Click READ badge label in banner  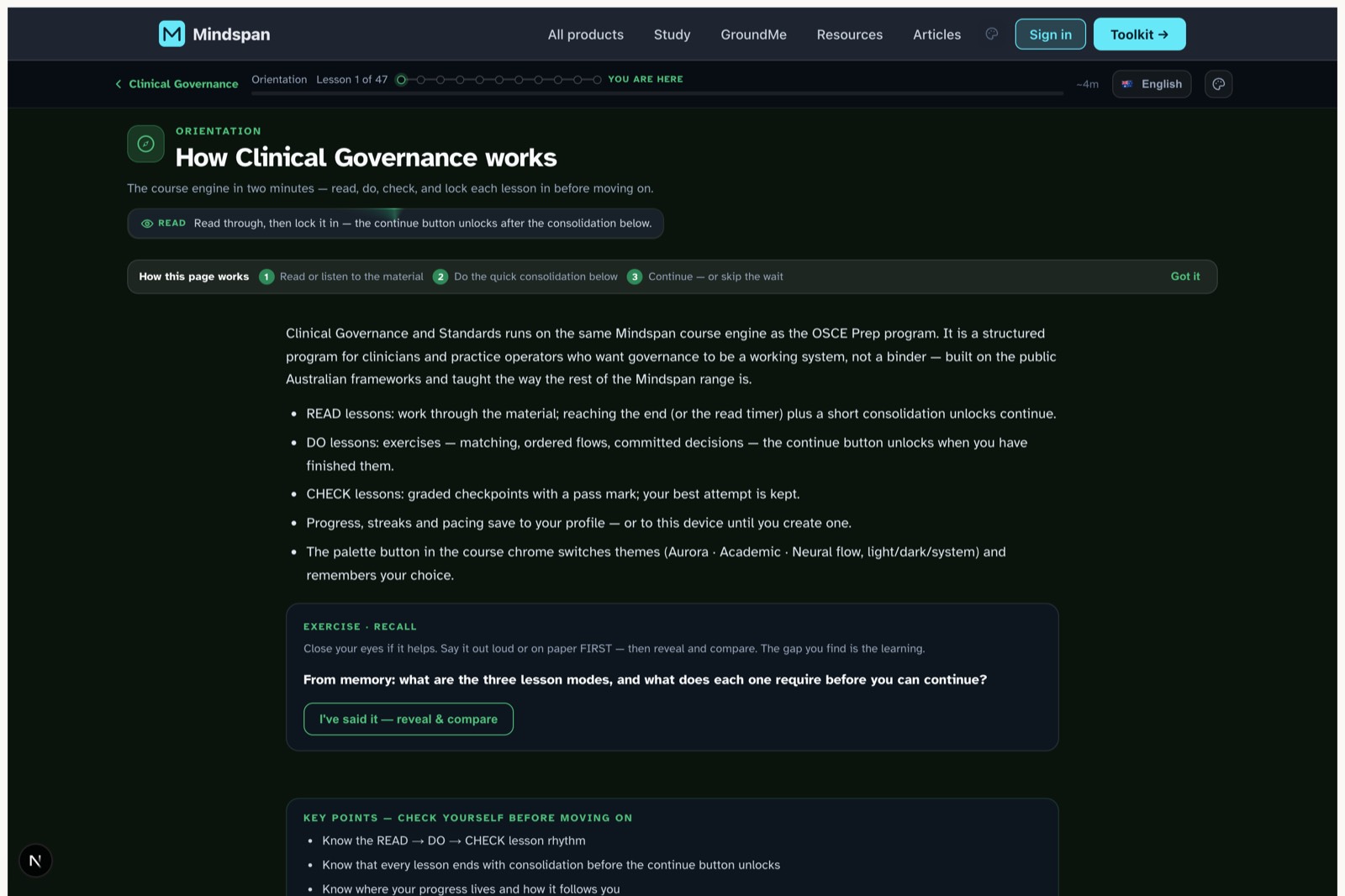point(171,224)
